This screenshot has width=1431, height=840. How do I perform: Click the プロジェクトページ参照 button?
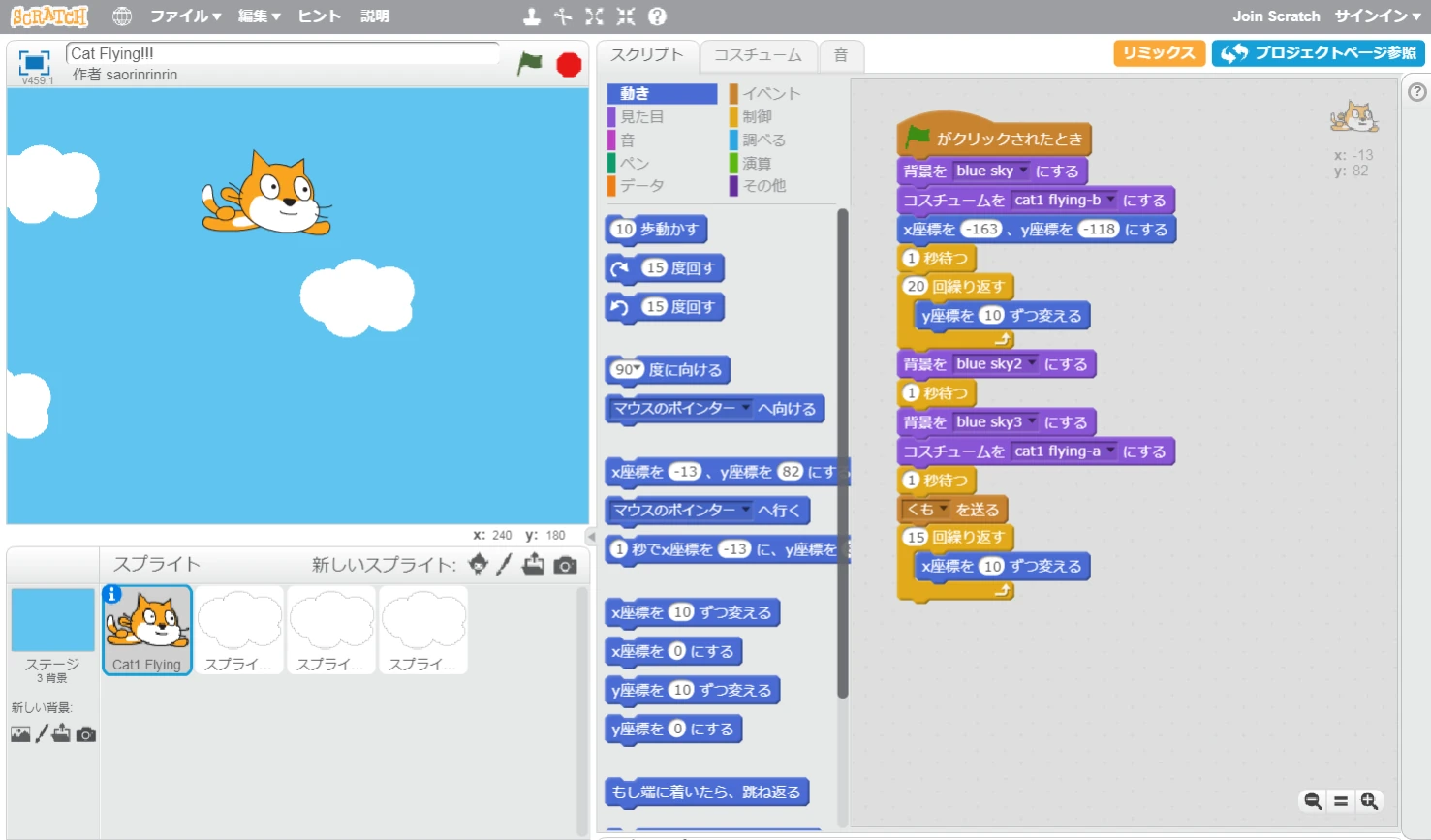(1319, 53)
